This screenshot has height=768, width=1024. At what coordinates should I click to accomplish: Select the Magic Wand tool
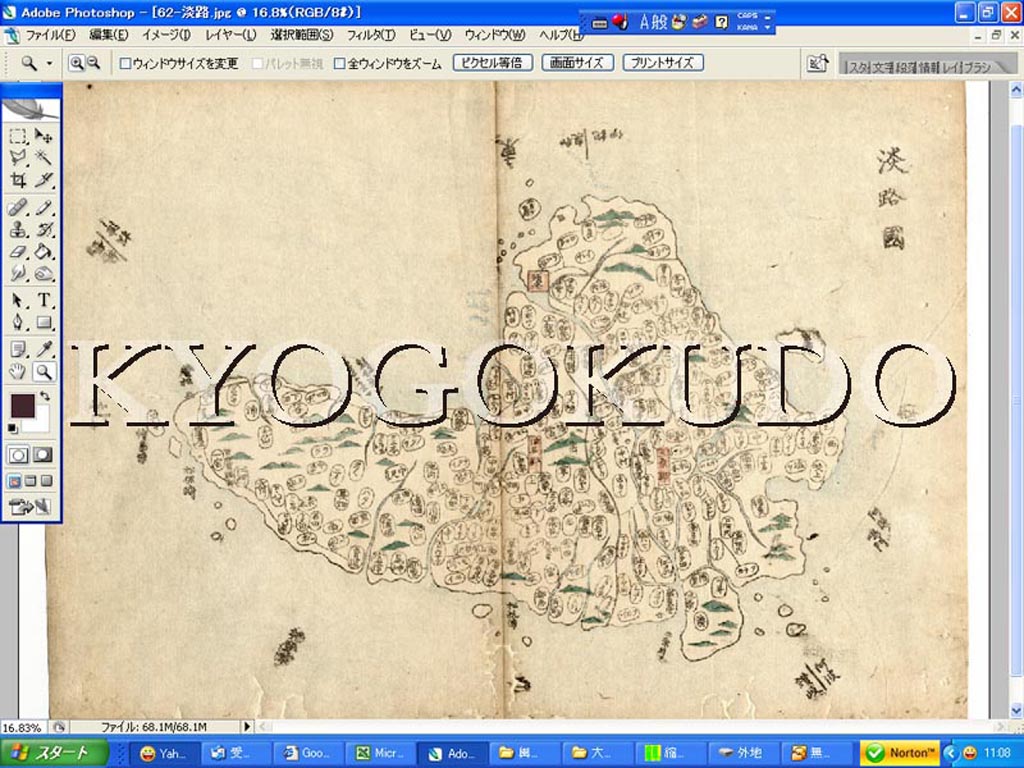(43, 157)
